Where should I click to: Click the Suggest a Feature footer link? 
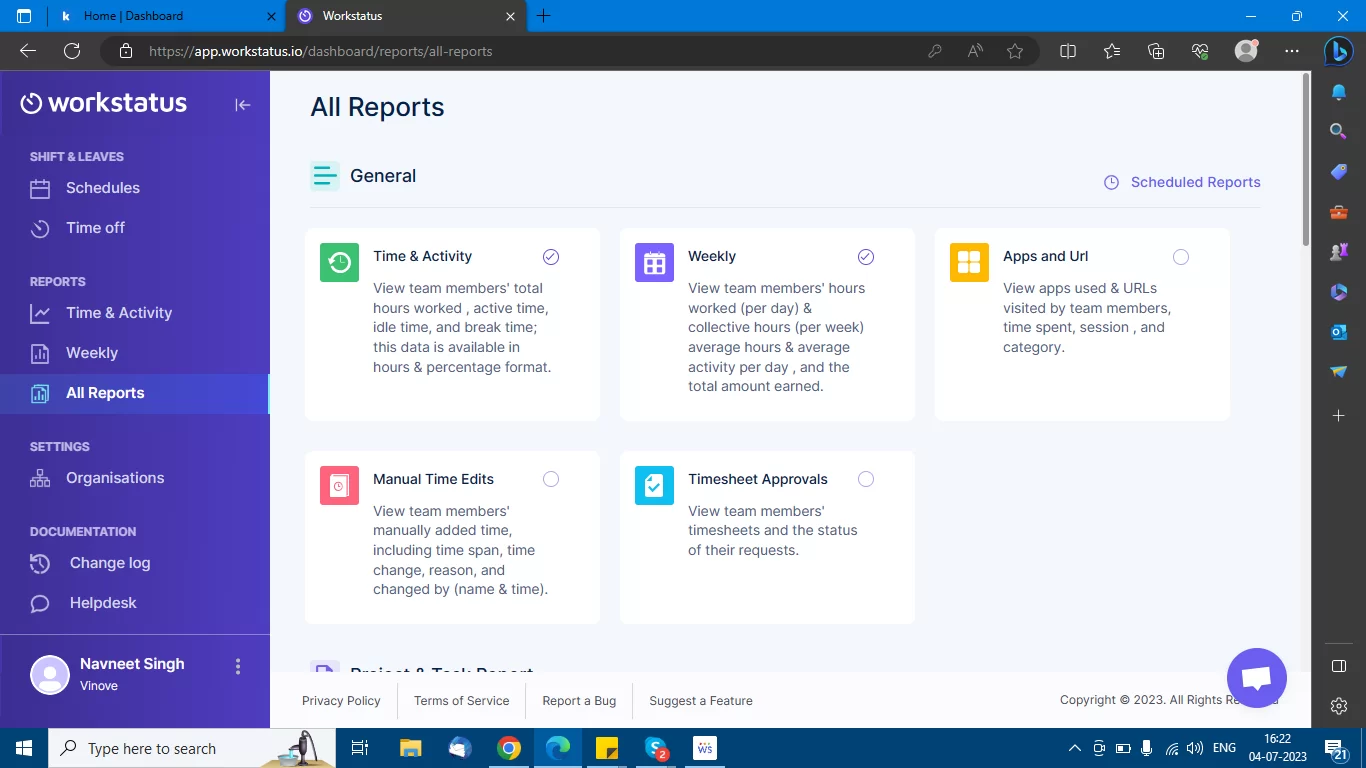pyautogui.click(x=701, y=701)
